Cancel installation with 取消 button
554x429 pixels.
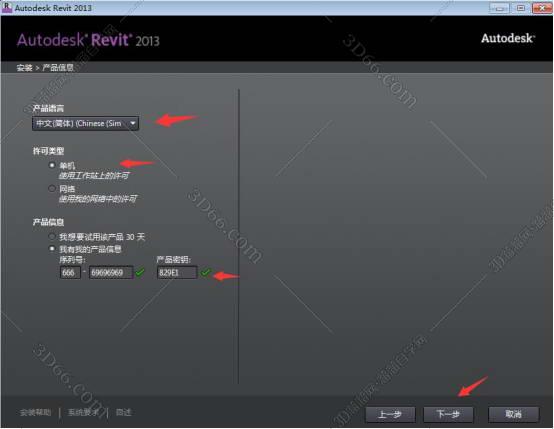tap(514, 414)
